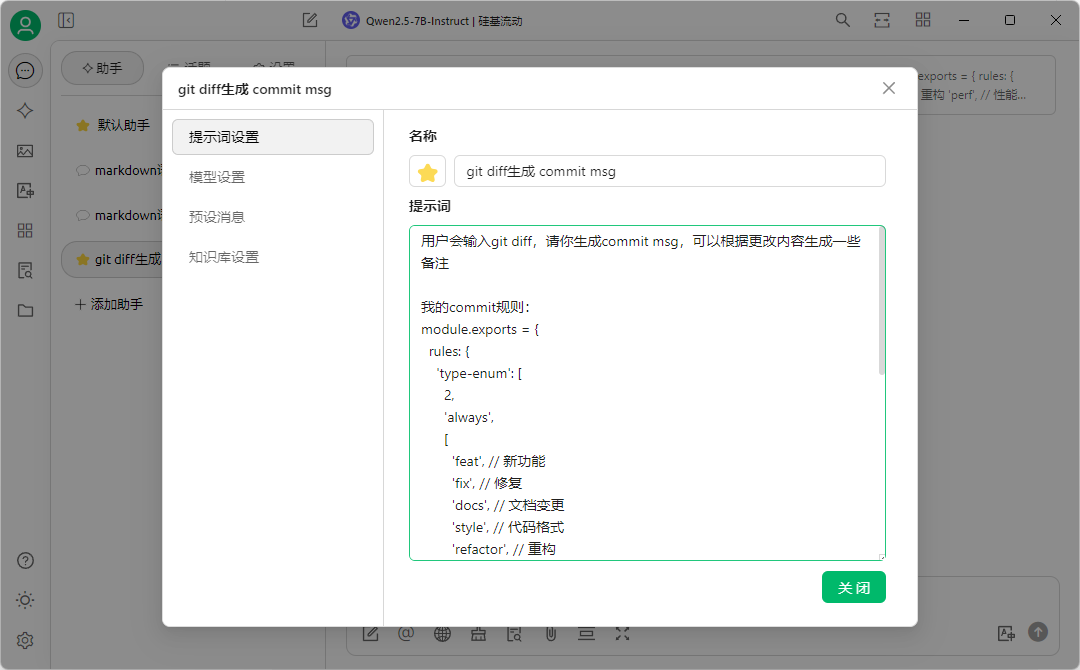The image size is (1080, 670).
Task: Open the image generation icon in left sidebar
Action: point(25,151)
